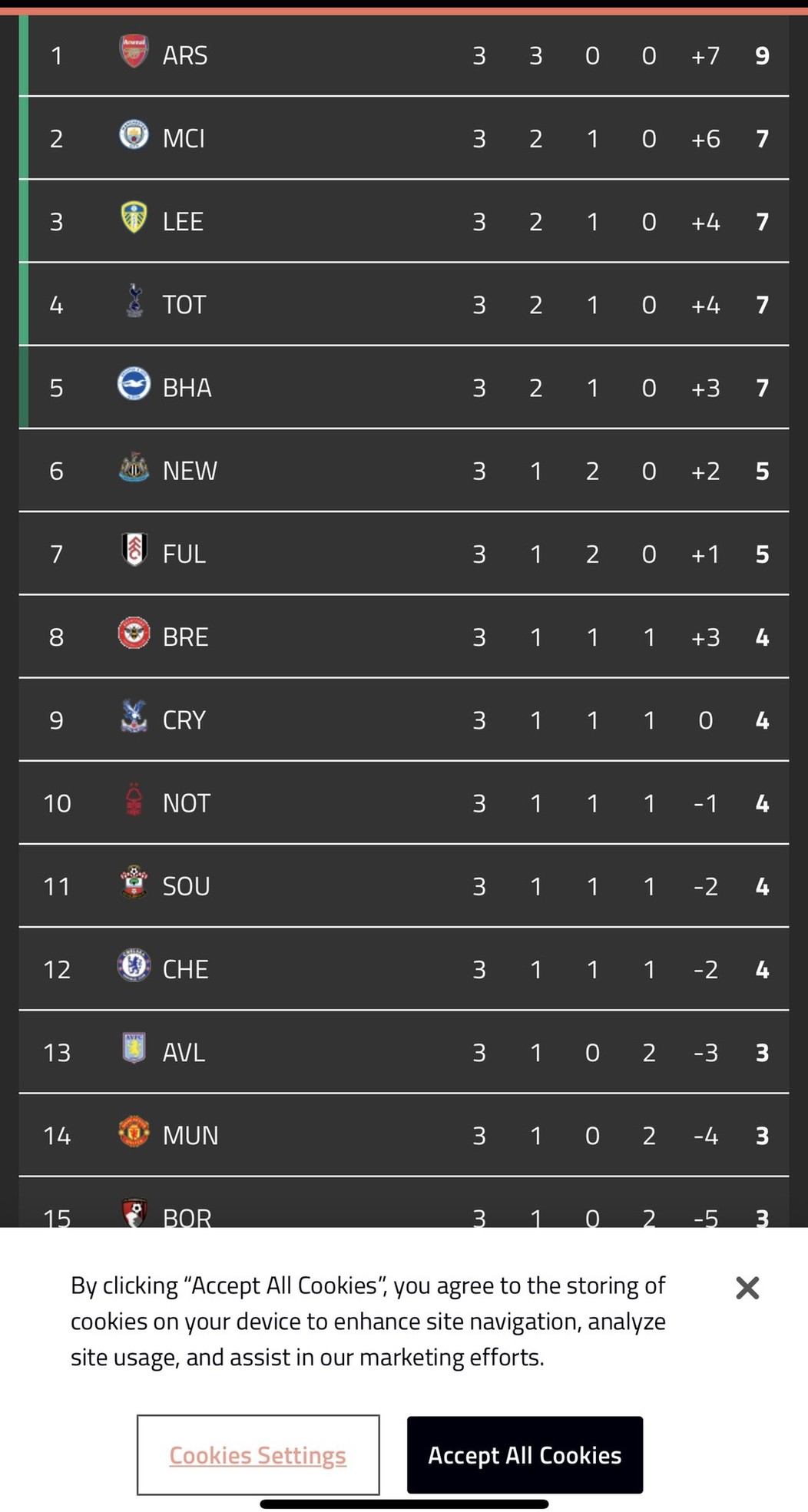Tap the Brighton club badge
The height and width of the screenshot is (1512, 808).
tap(134, 384)
